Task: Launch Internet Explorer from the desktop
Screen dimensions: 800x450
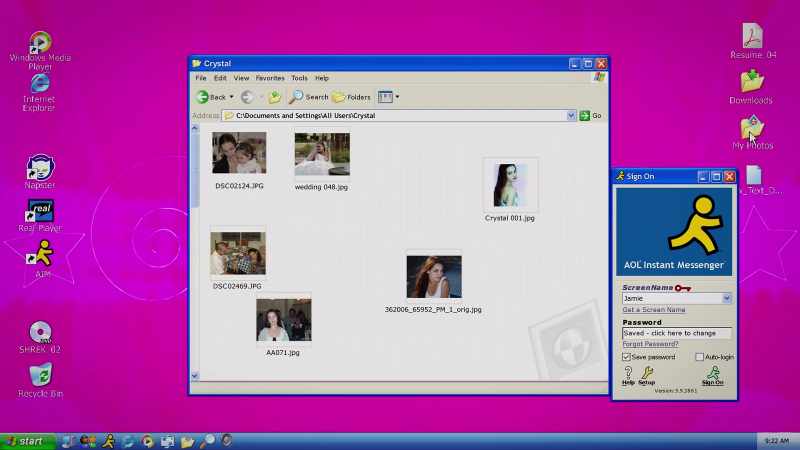Action: tap(40, 84)
